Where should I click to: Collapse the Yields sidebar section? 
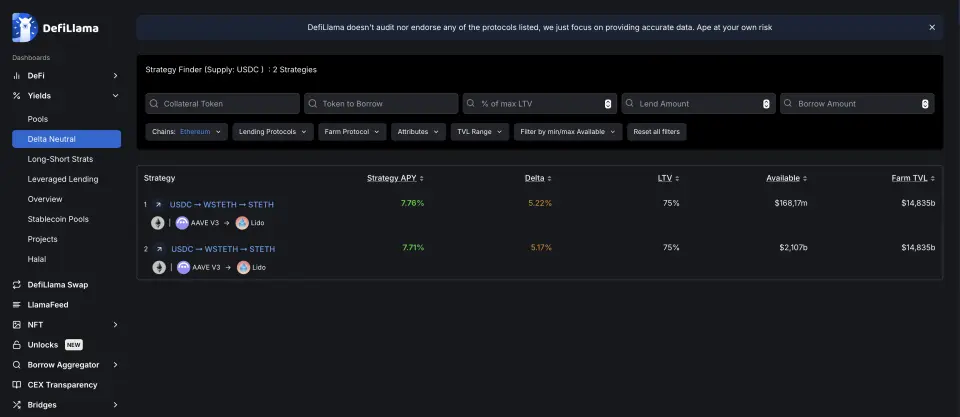point(116,96)
